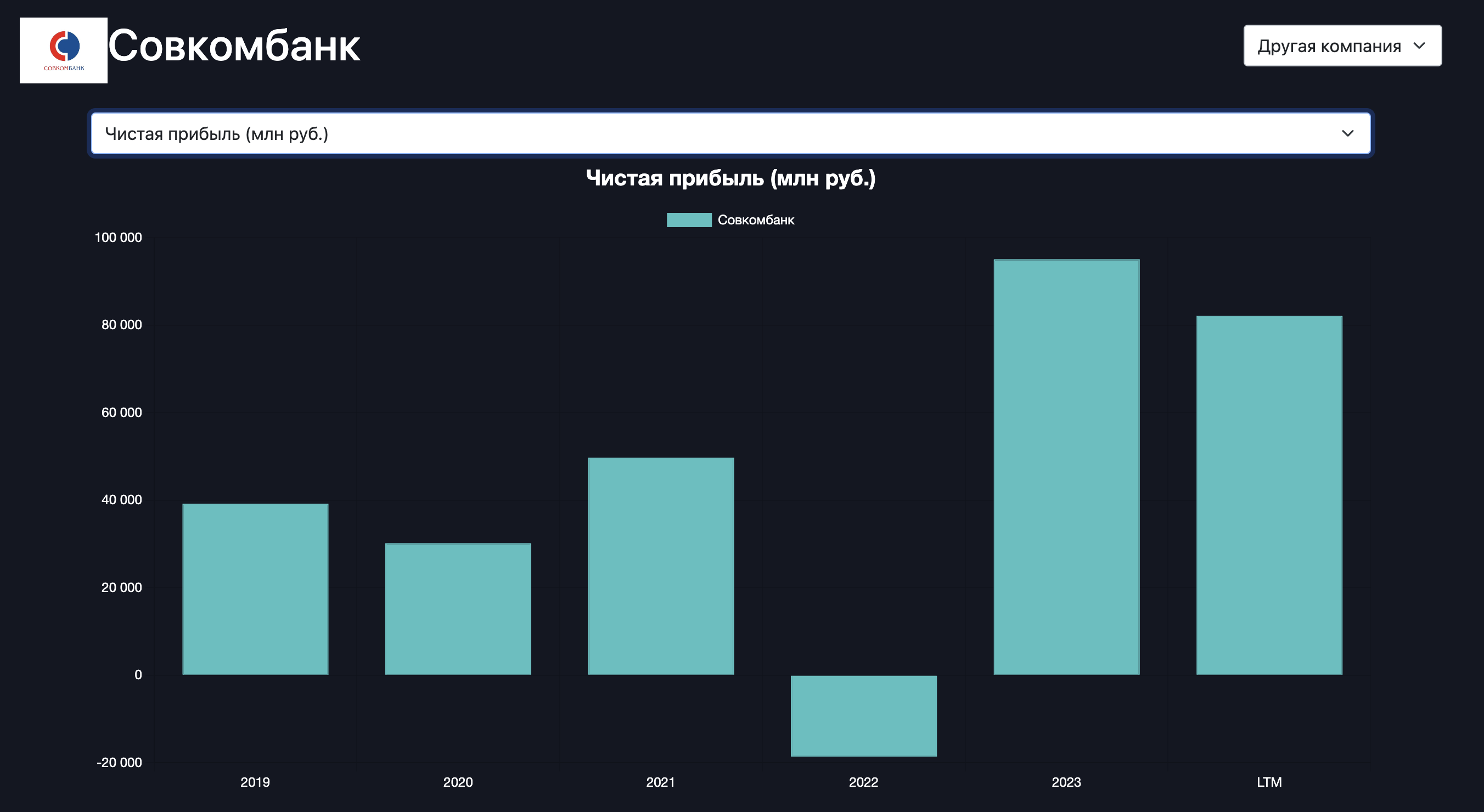The width and height of the screenshot is (1484, 812).
Task: Open the Другая компания dropdown
Action: [x=1342, y=46]
